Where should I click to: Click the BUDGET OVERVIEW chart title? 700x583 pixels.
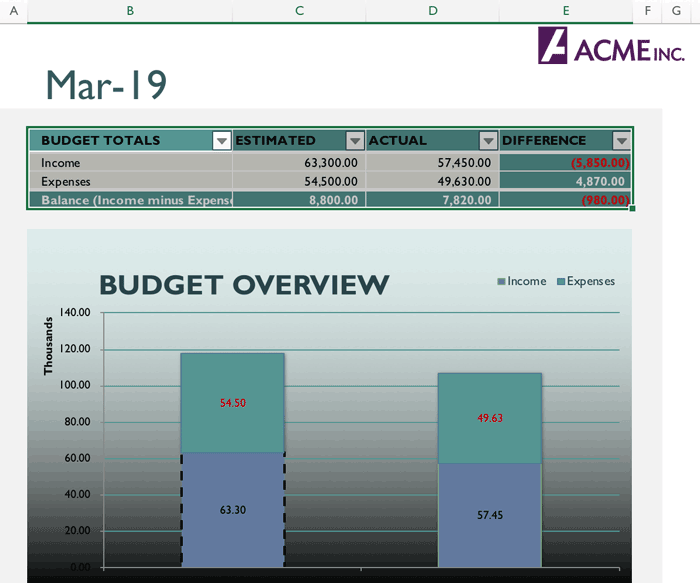pos(244,285)
